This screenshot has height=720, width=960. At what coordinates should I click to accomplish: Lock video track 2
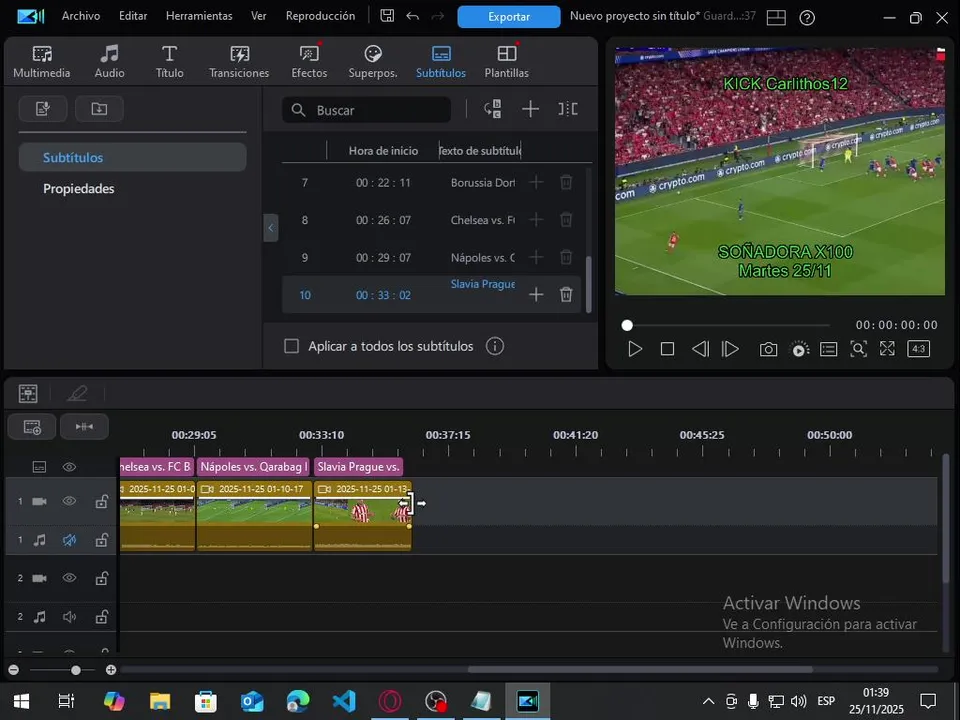click(102, 578)
